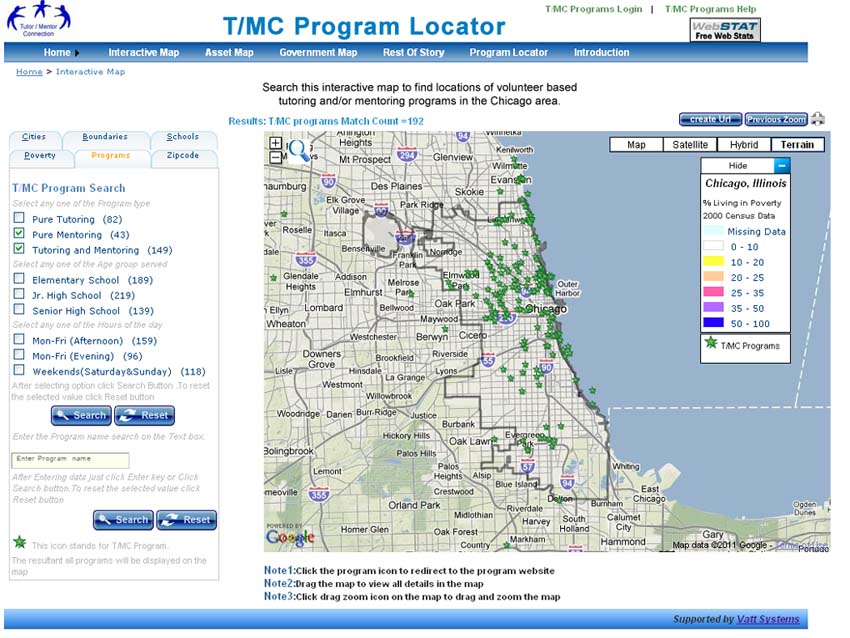Click the Home navigation menu item

[57, 53]
